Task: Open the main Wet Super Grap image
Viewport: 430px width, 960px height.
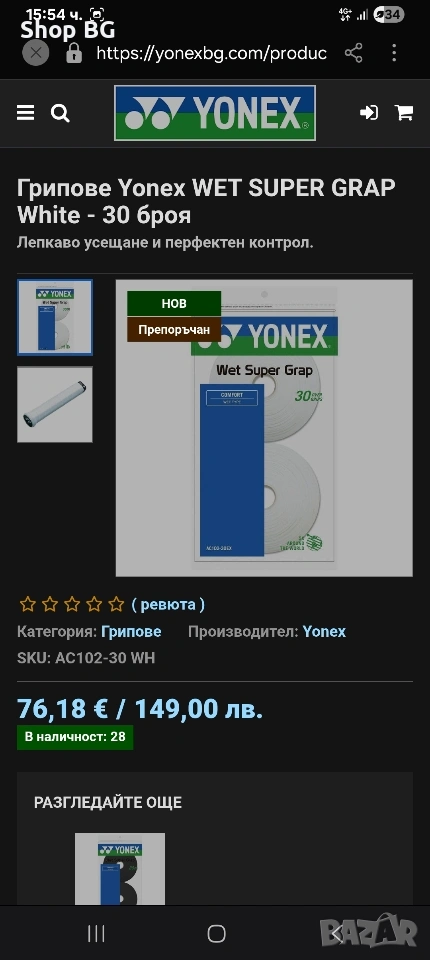Action: pyautogui.click(x=264, y=428)
